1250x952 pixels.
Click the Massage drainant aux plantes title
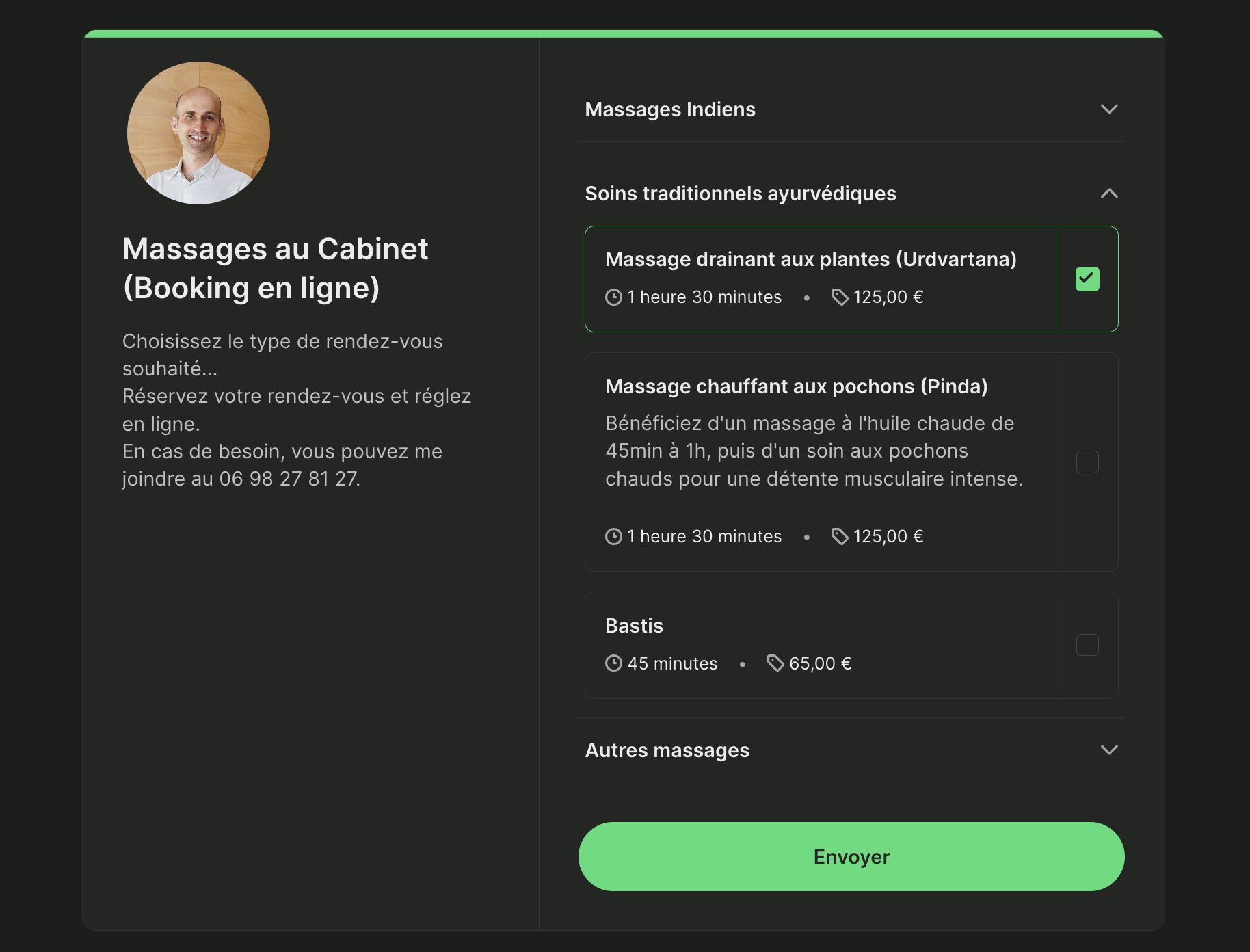click(810, 259)
